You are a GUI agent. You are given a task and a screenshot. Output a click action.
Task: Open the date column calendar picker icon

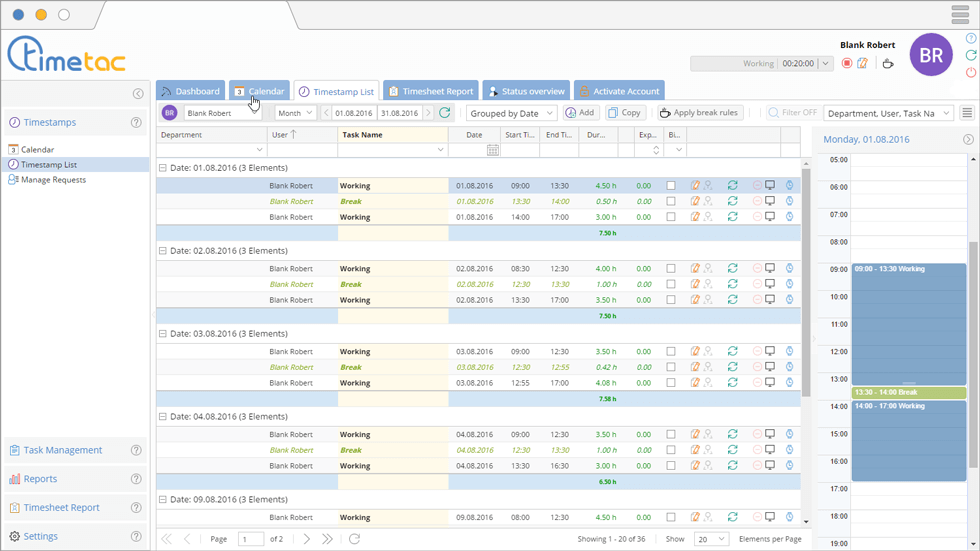[x=492, y=150]
